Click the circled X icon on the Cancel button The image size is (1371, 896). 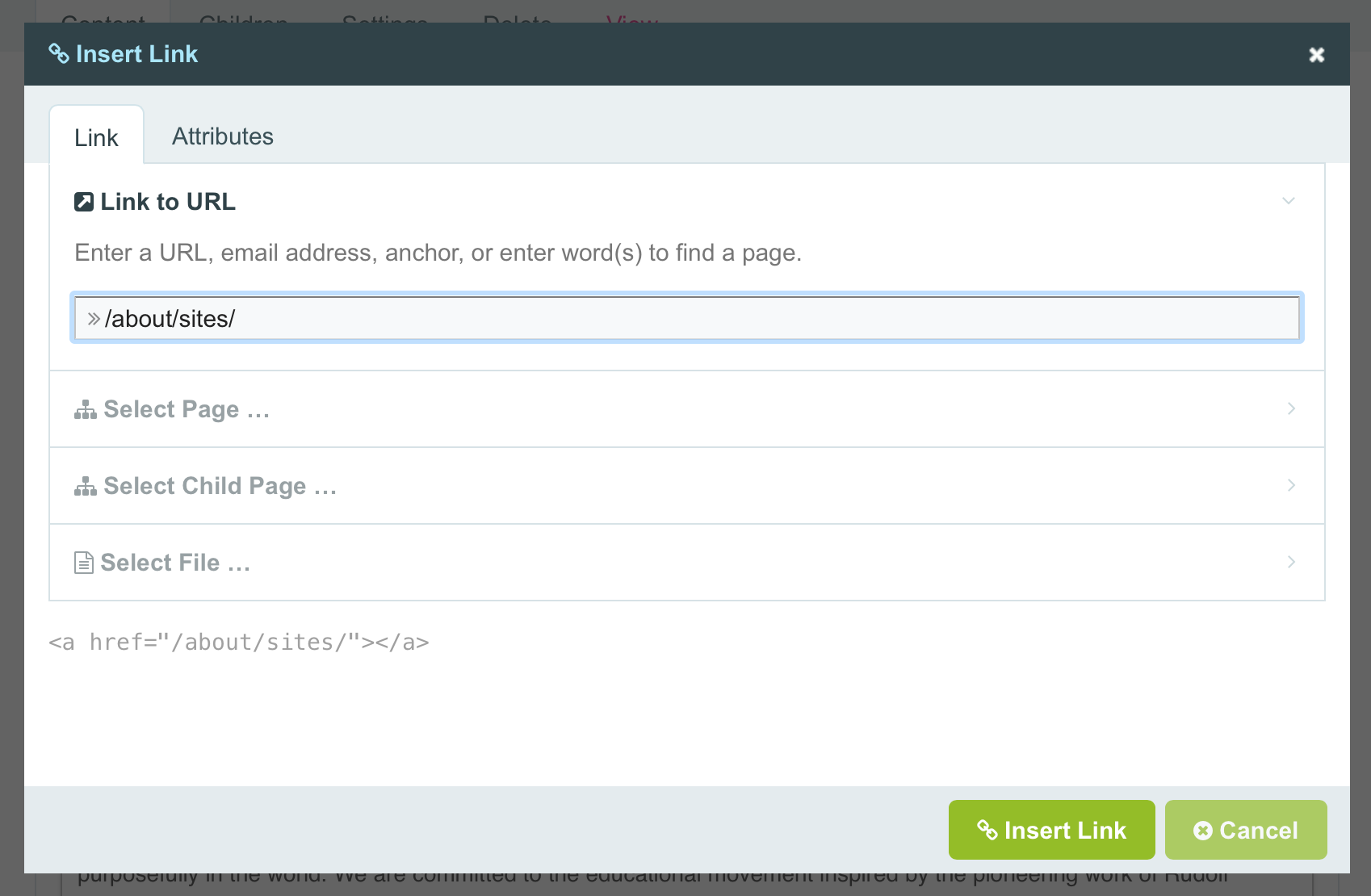point(1203,831)
